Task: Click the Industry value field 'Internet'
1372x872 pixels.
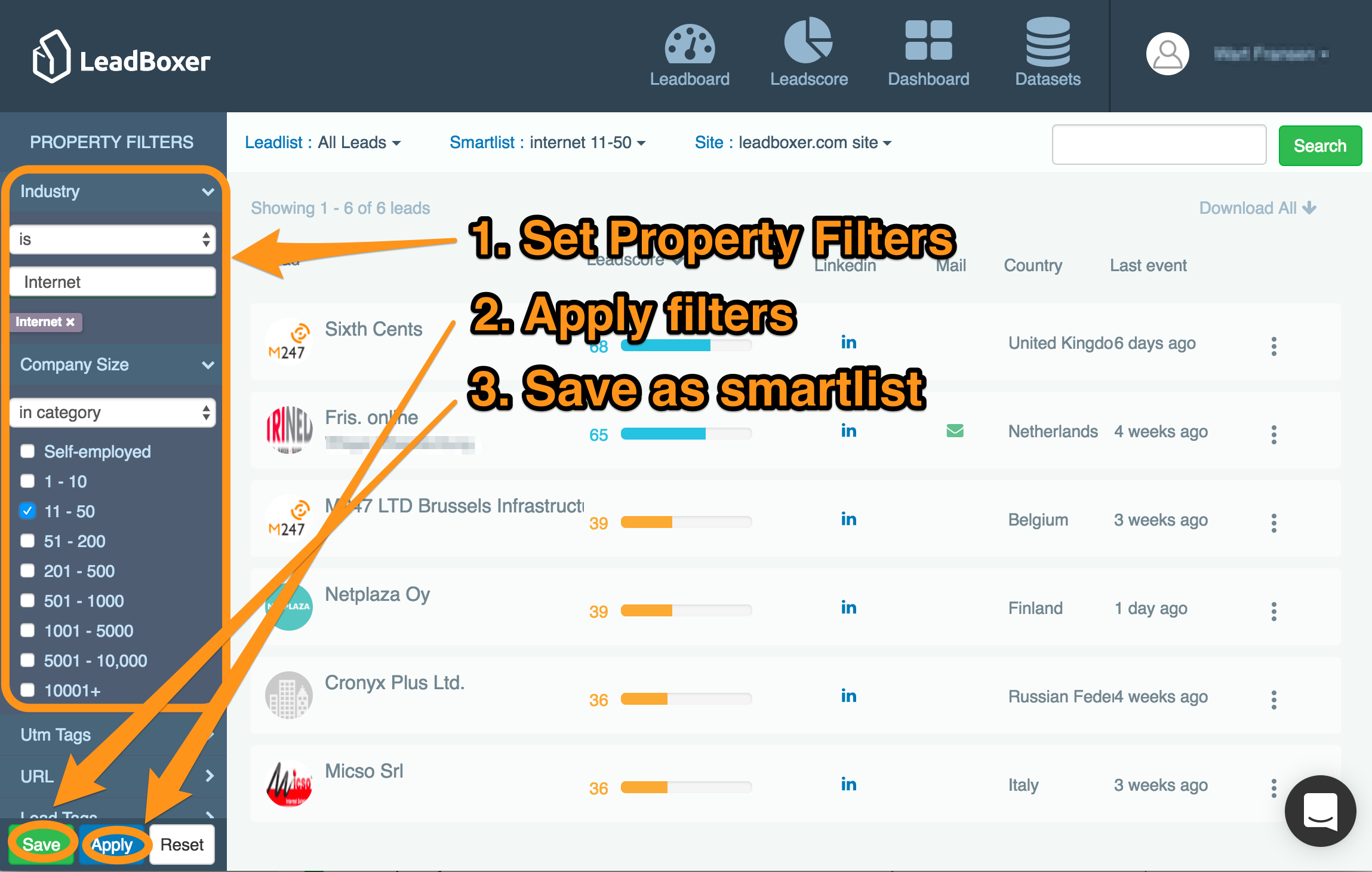Action: pos(113,282)
